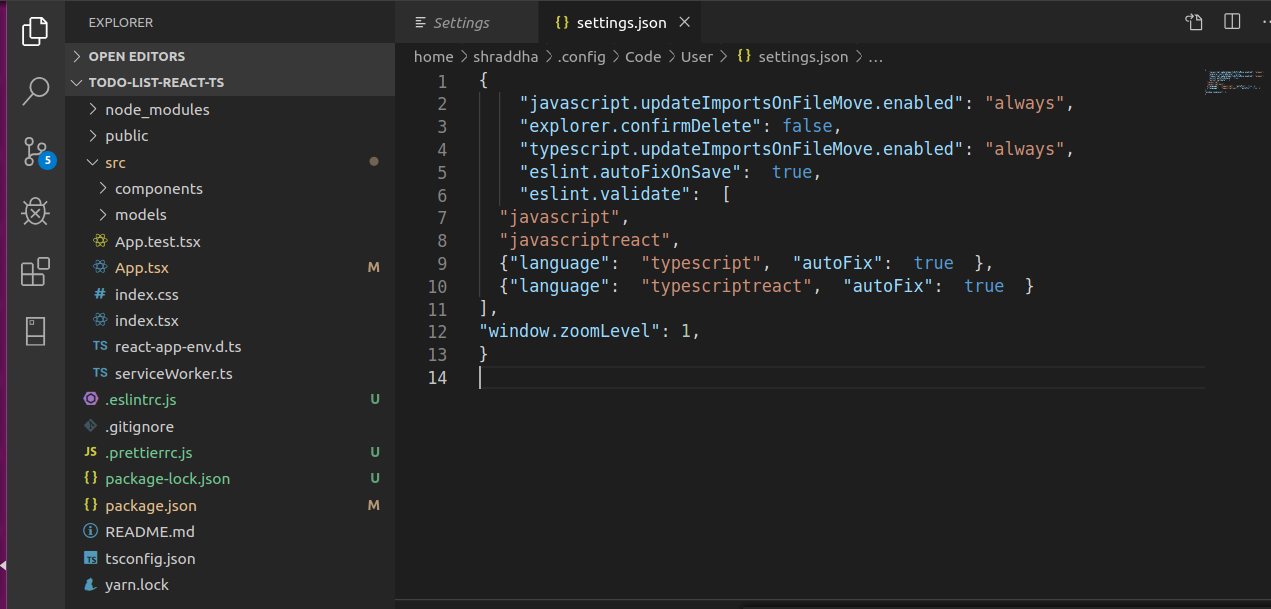Screen dimensions: 1271x609
Task: Click the shraddha breadcrumb
Action: pyautogui.click(x=505, y=57)
